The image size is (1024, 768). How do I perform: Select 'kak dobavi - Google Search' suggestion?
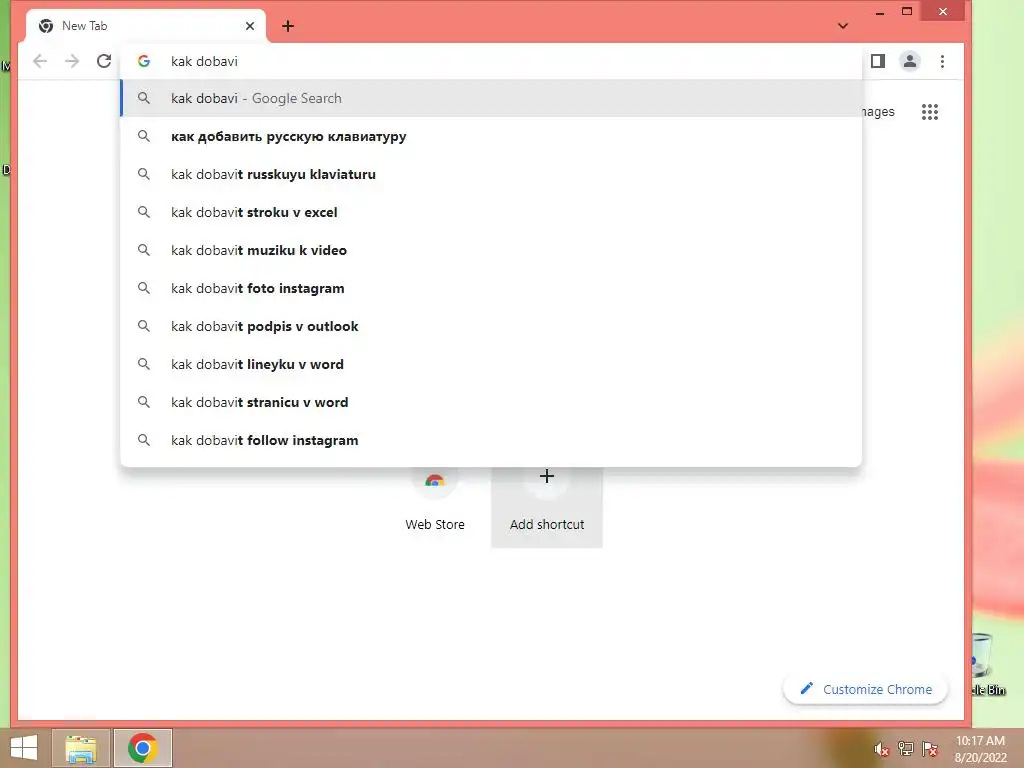click(x=491, y=99)
